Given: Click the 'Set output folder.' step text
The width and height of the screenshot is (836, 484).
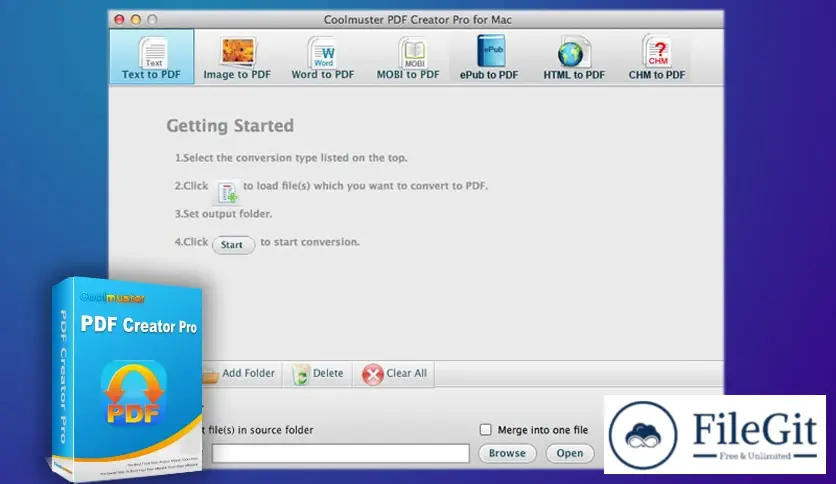Looking at the screenshot, I should click(x=223, y=214).
